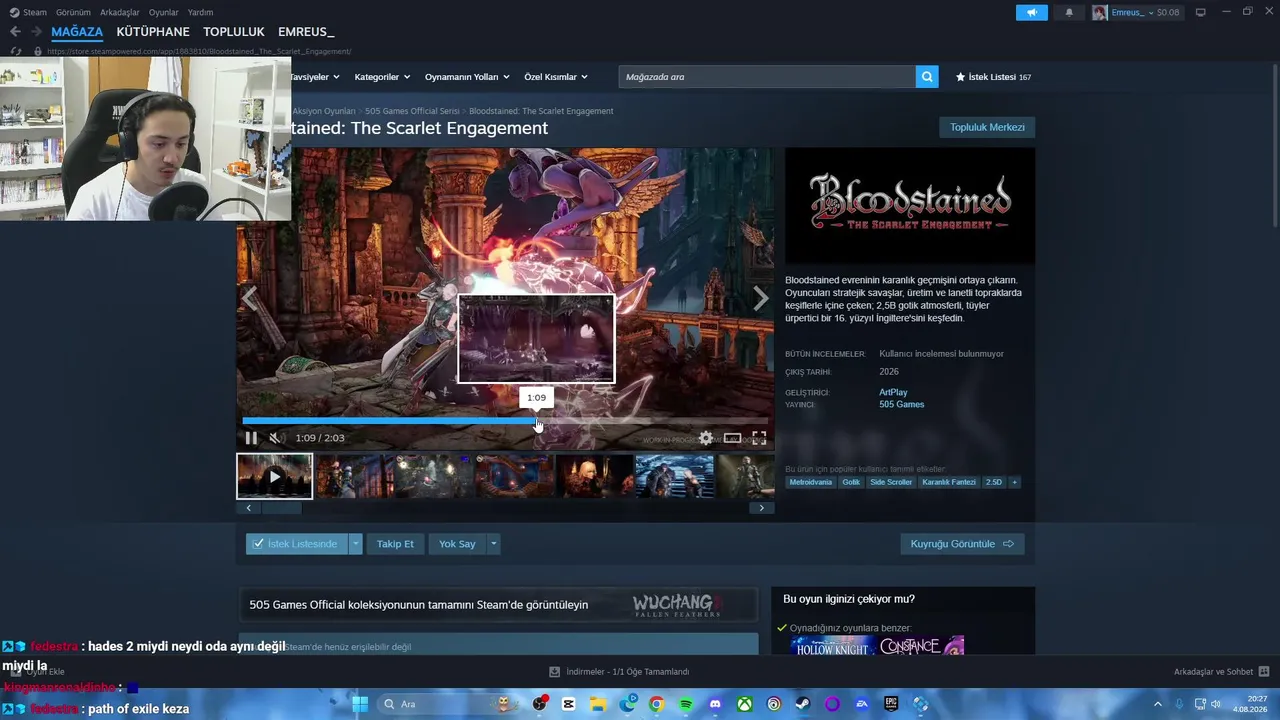The height and width of the screenshot is (720, 1280).
Task: Open the 505 Games publisher link
Action: tap(901, 404)
